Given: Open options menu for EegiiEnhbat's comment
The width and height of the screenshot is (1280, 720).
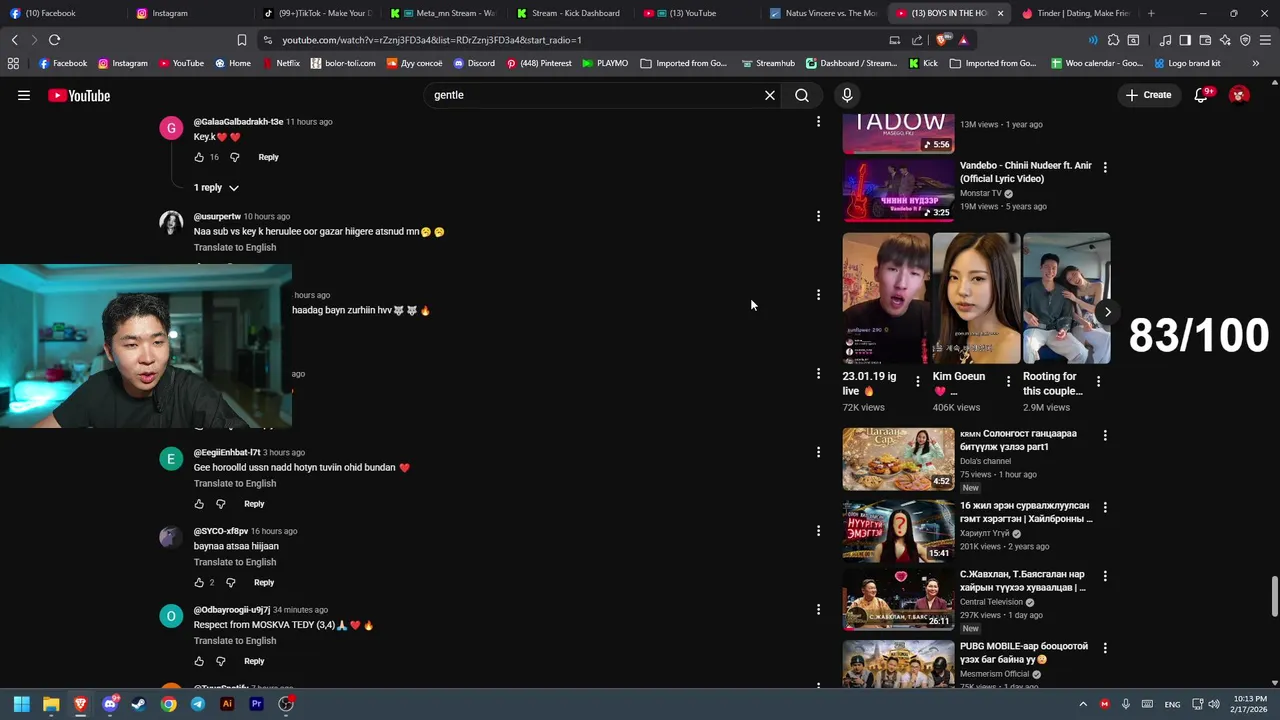Looking at the screenshot, I should pos(818,452).
